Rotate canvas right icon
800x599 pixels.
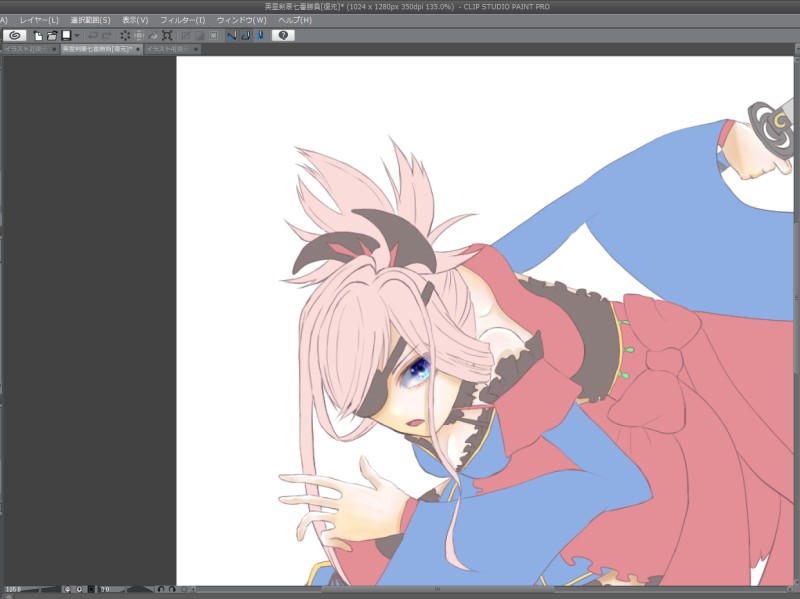click(x=172, y=589)
